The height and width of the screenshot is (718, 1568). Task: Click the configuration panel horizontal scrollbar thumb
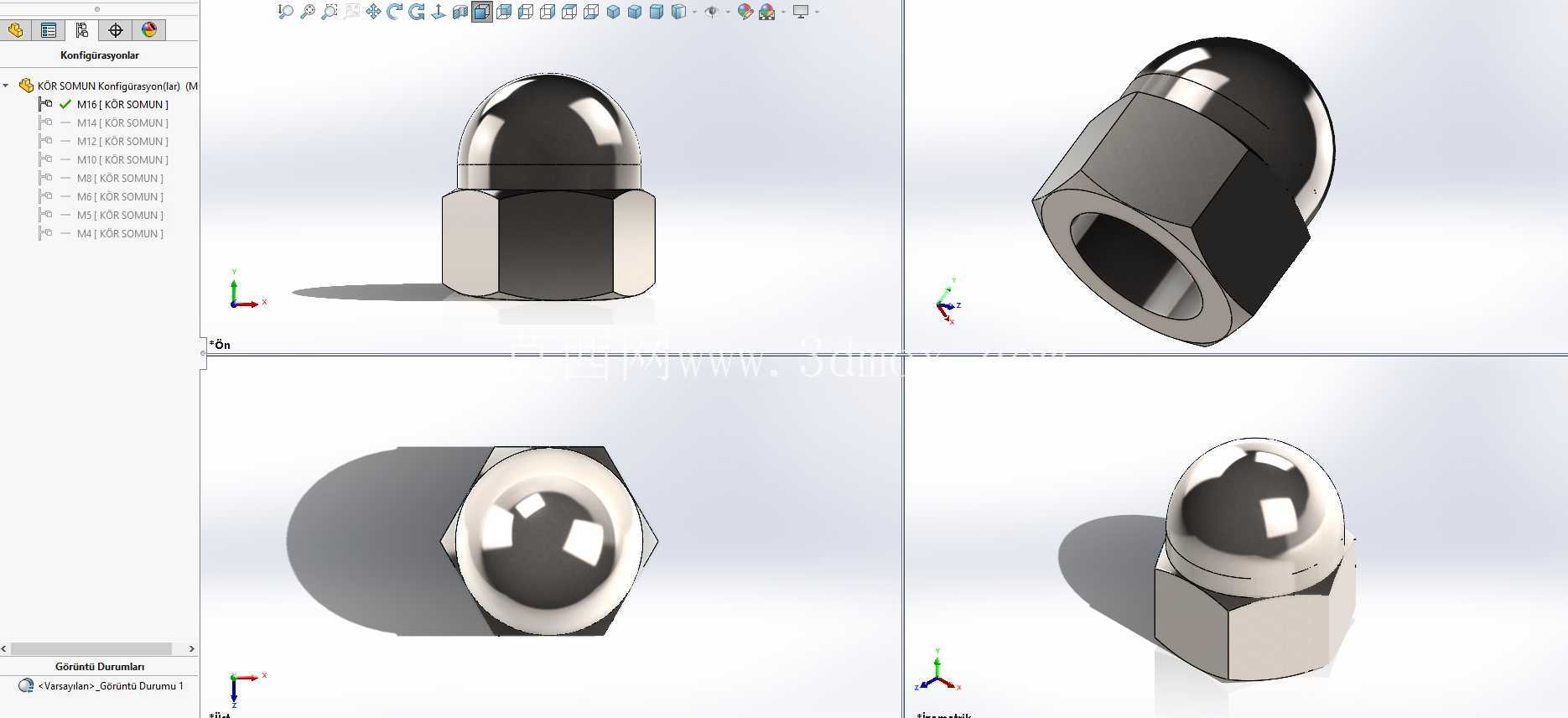click(x=91, y=648)
